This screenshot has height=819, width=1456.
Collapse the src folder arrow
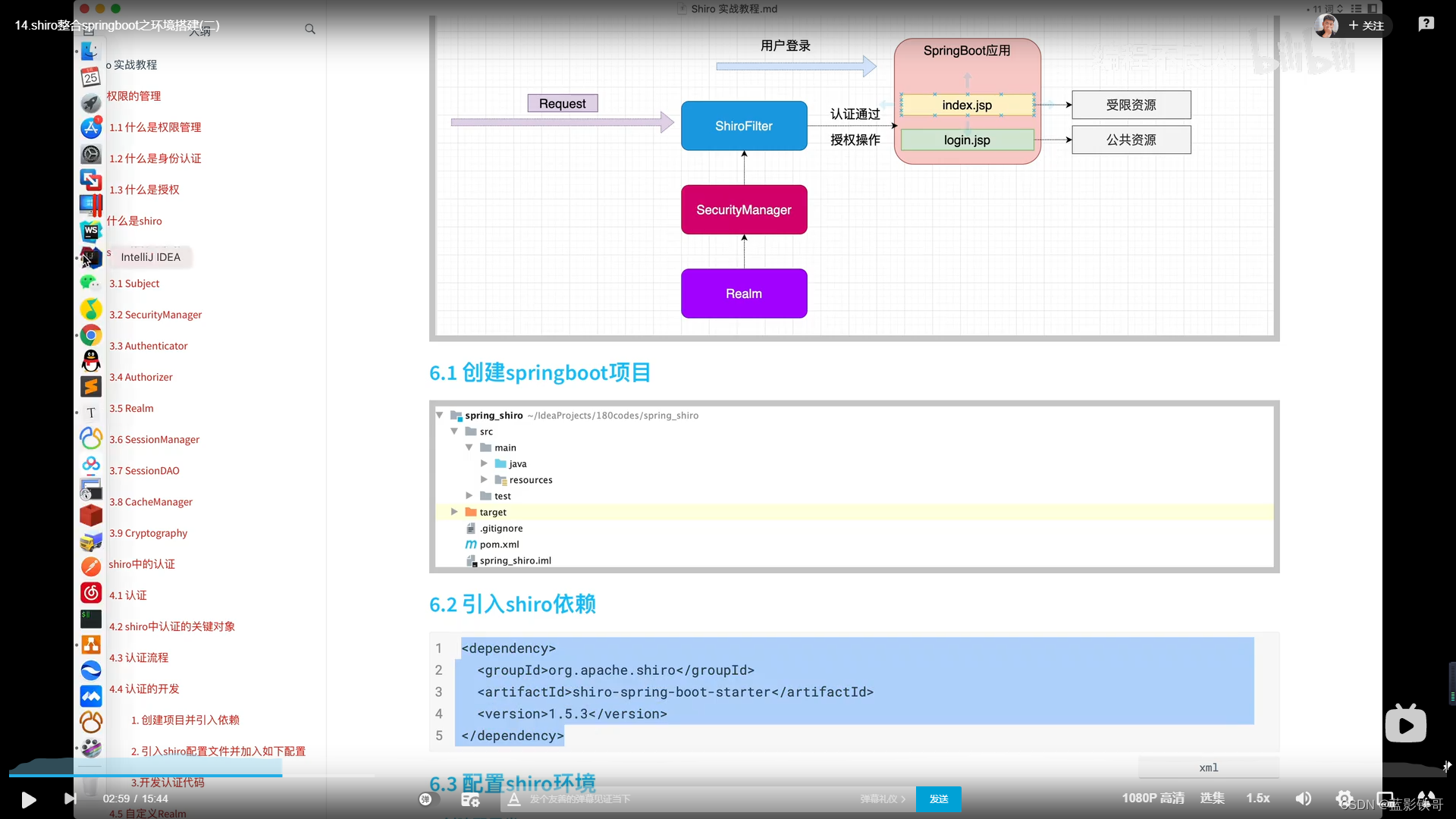click(x=454, y=431)
